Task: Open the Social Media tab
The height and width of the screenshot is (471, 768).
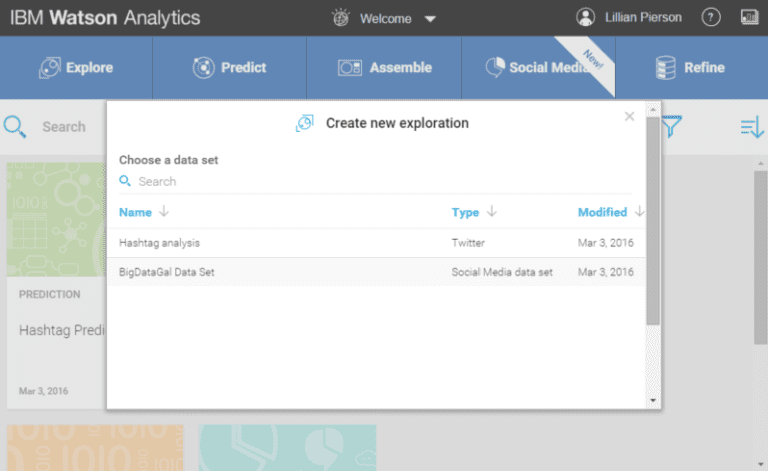Action: click(x=538, y=68)
